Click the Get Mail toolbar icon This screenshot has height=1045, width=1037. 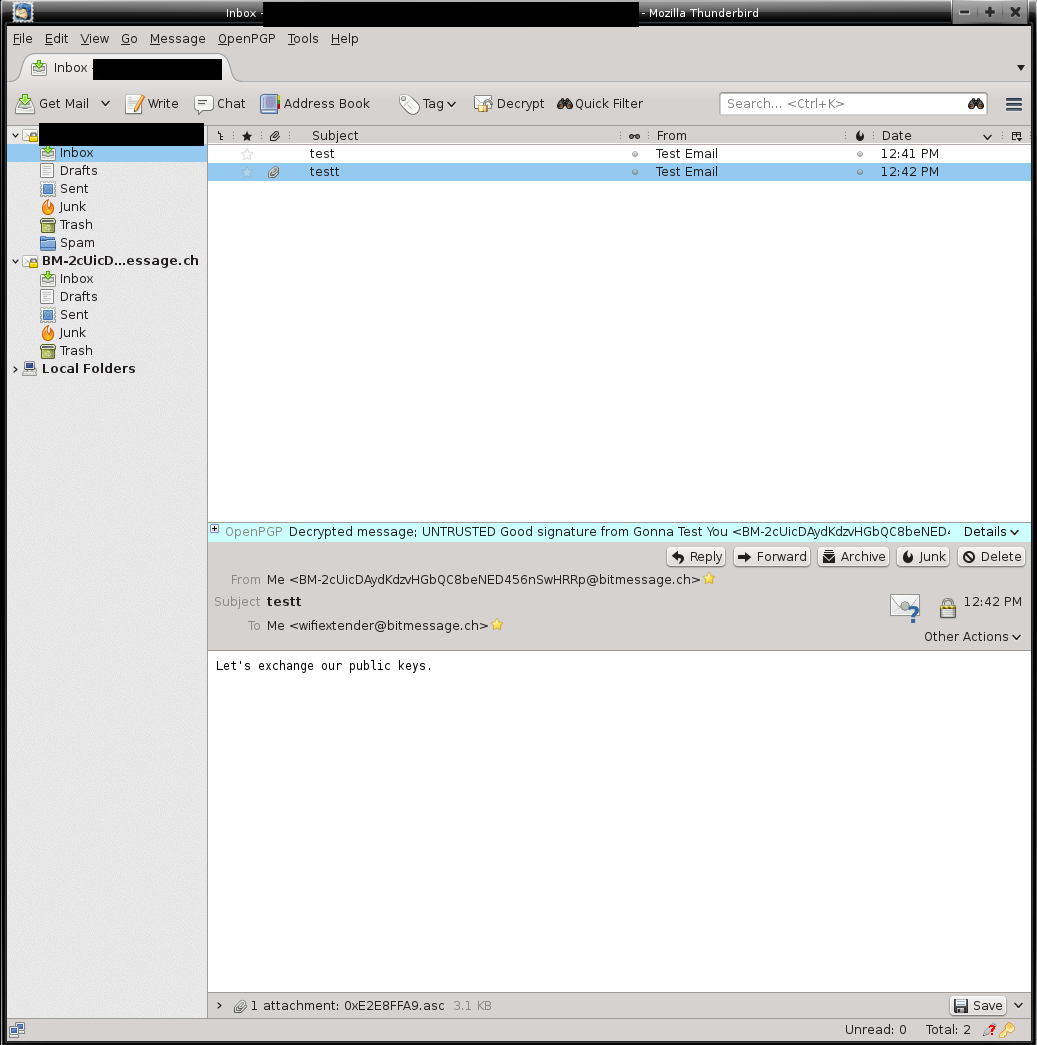[25, 103]
